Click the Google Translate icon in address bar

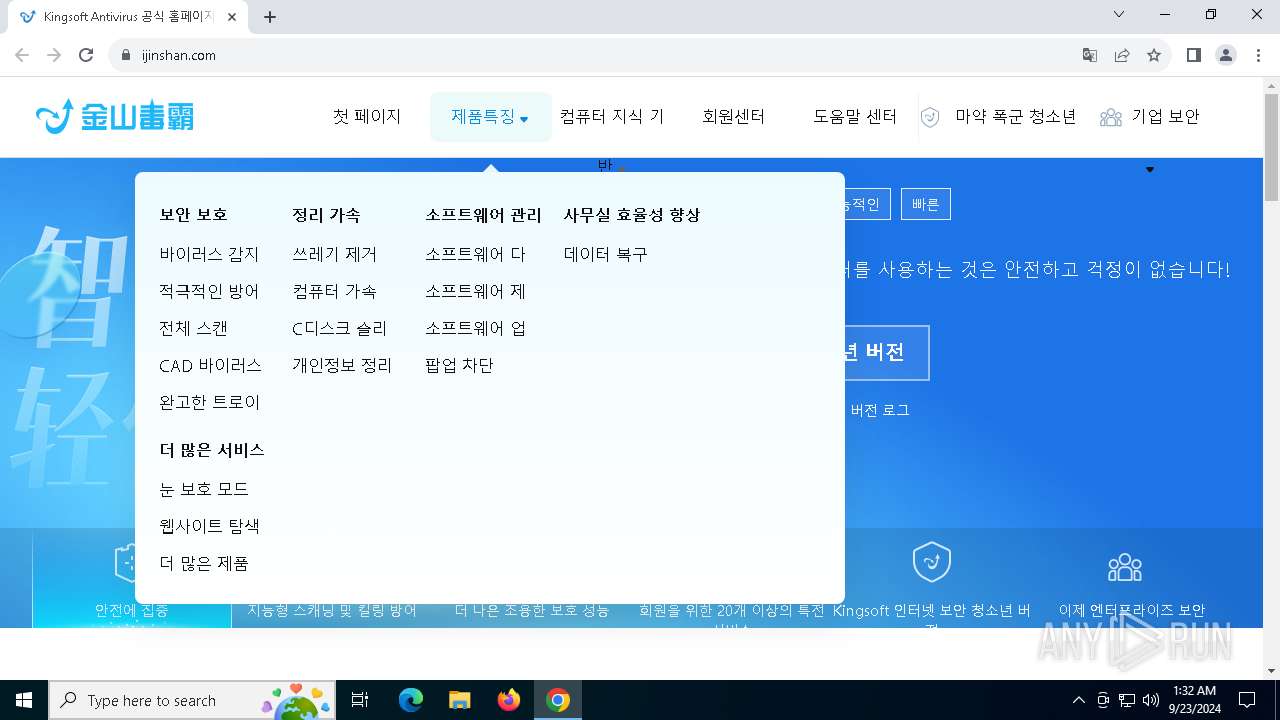(1090, 55)
